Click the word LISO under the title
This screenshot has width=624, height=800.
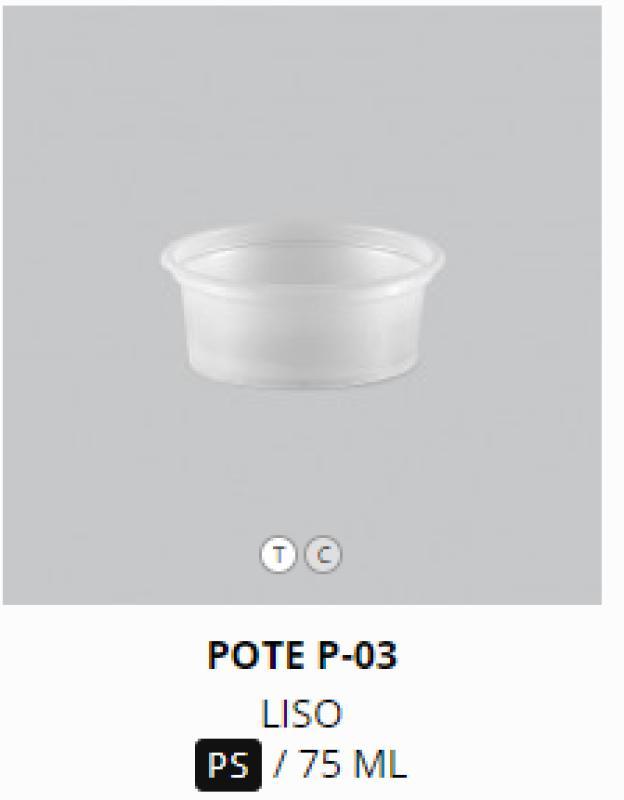pos(302,714)
